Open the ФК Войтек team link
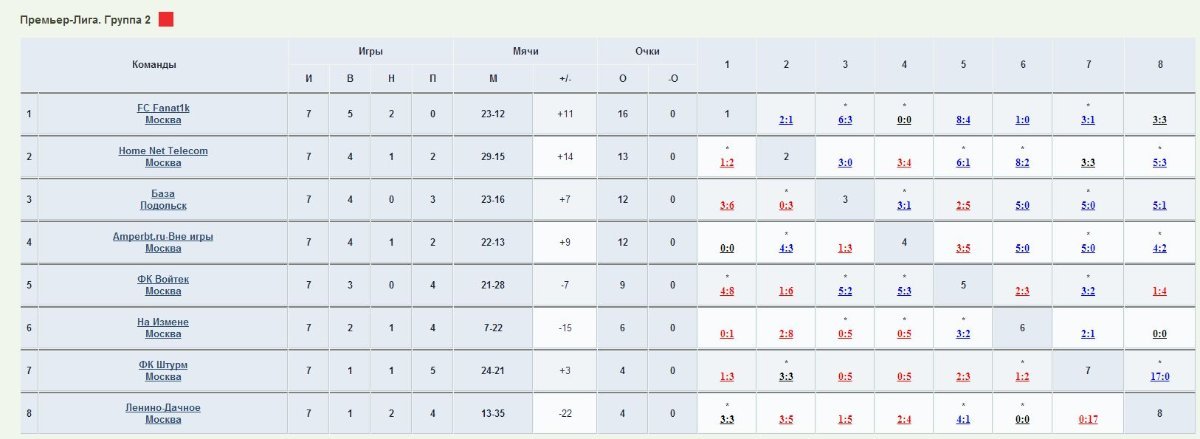This screenshot has height=439, width=1200. (x=163, y=285)
